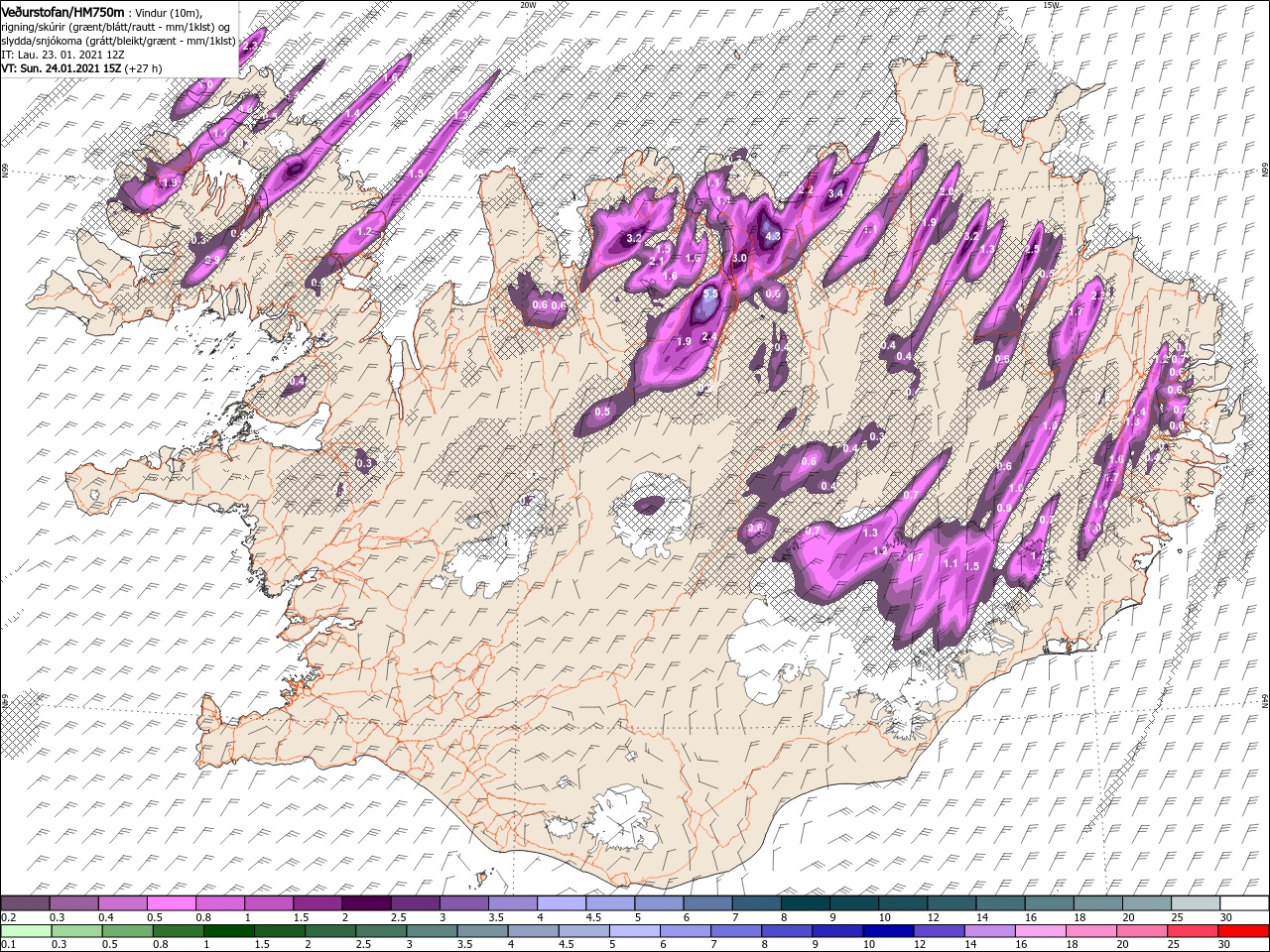Click the 3.4 snowfall value on the map

[835, 192]
